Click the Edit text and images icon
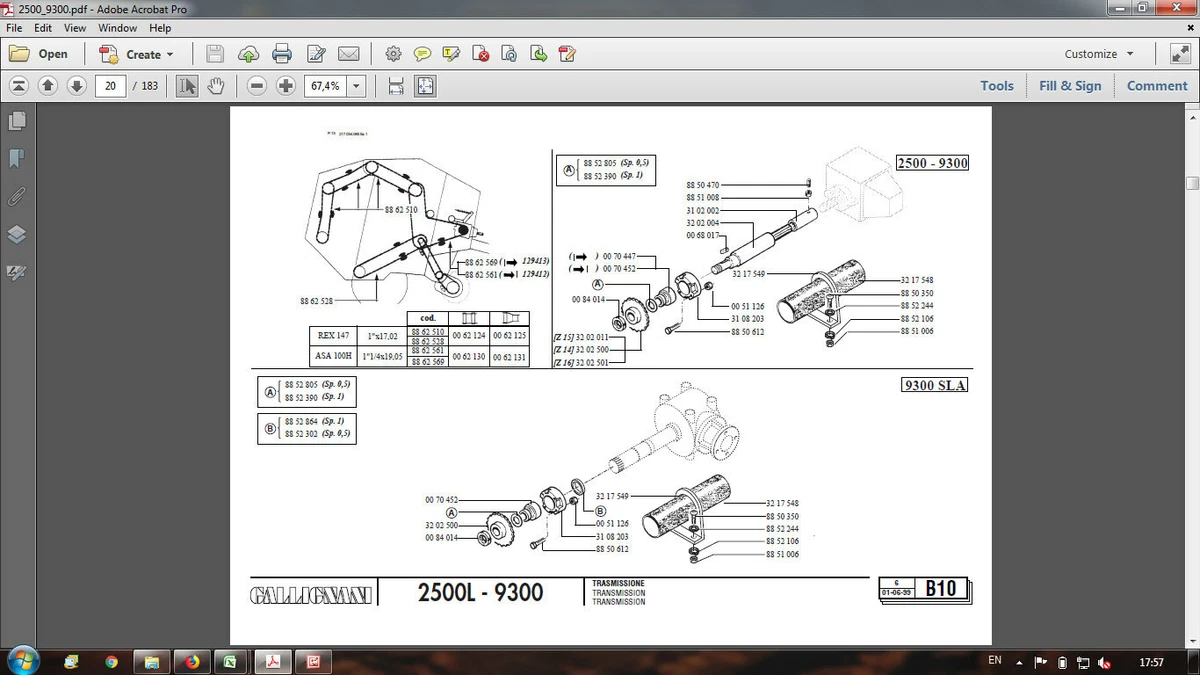Image resolution: width=1200 pixels, height=675 pixels. point(316,54)
